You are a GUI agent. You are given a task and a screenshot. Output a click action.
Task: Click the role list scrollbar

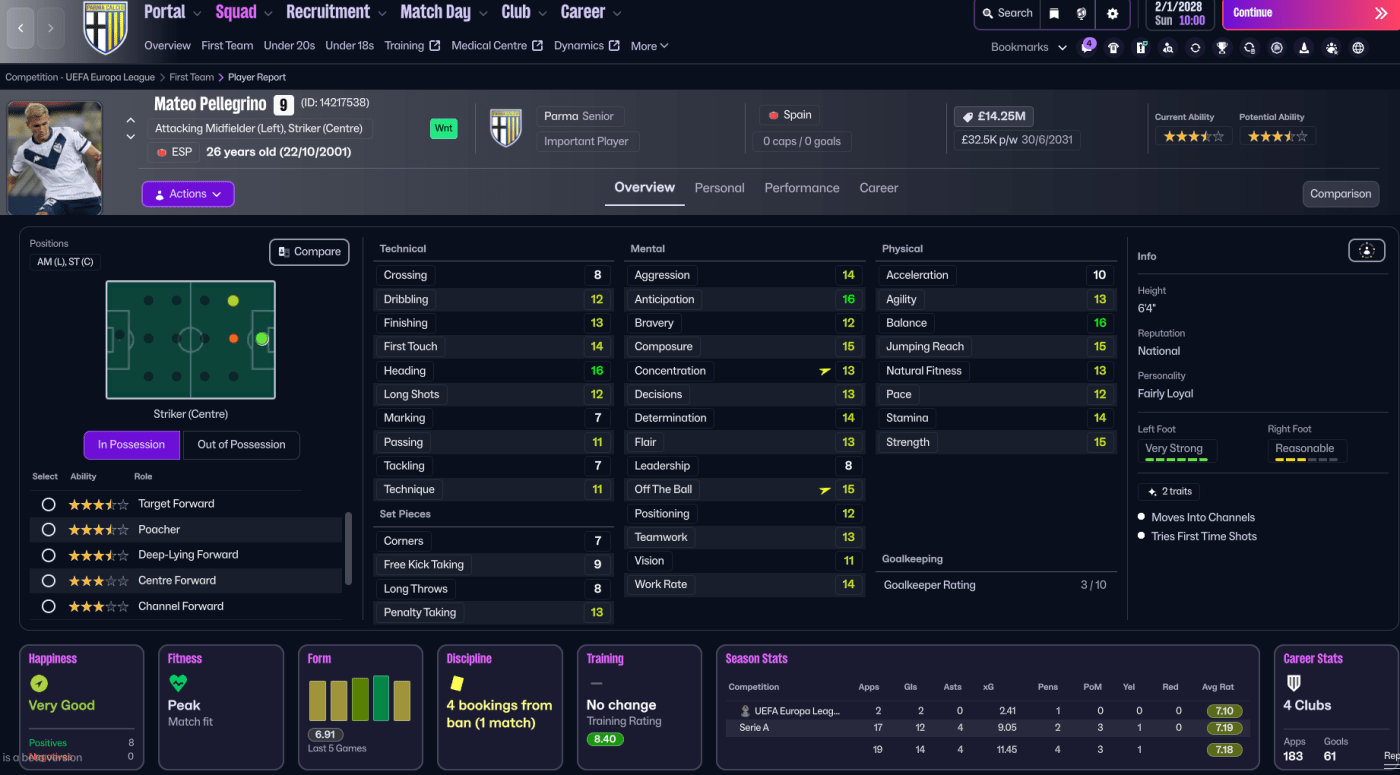[x=348, y=548]
